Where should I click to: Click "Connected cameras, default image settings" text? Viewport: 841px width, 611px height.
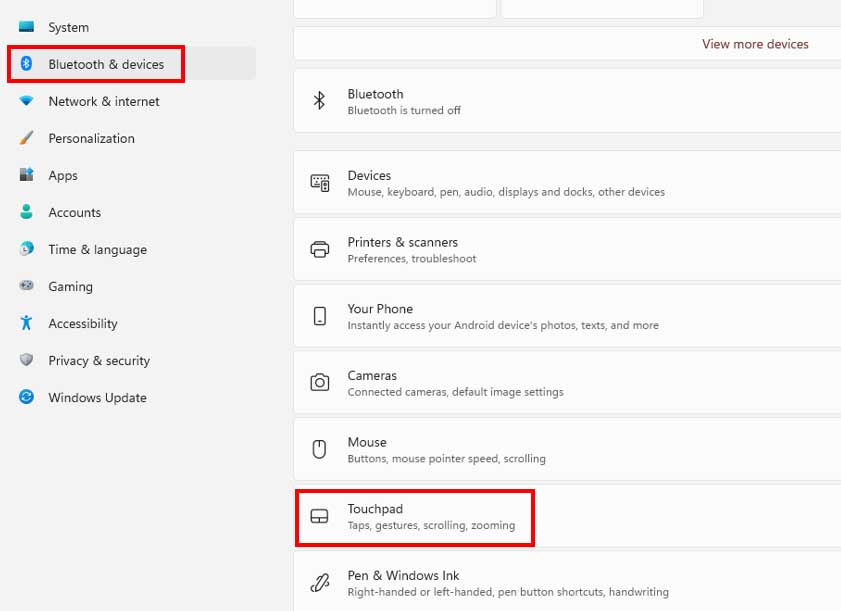point(455,392)
